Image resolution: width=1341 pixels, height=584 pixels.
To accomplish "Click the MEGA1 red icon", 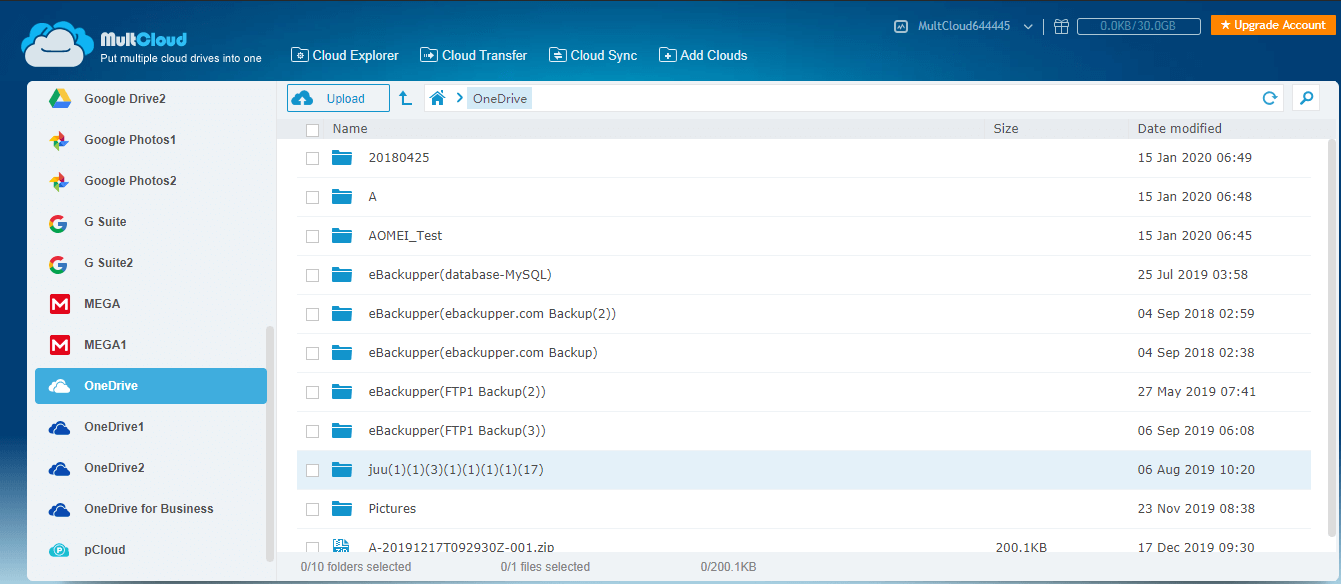I will [59, 345].
